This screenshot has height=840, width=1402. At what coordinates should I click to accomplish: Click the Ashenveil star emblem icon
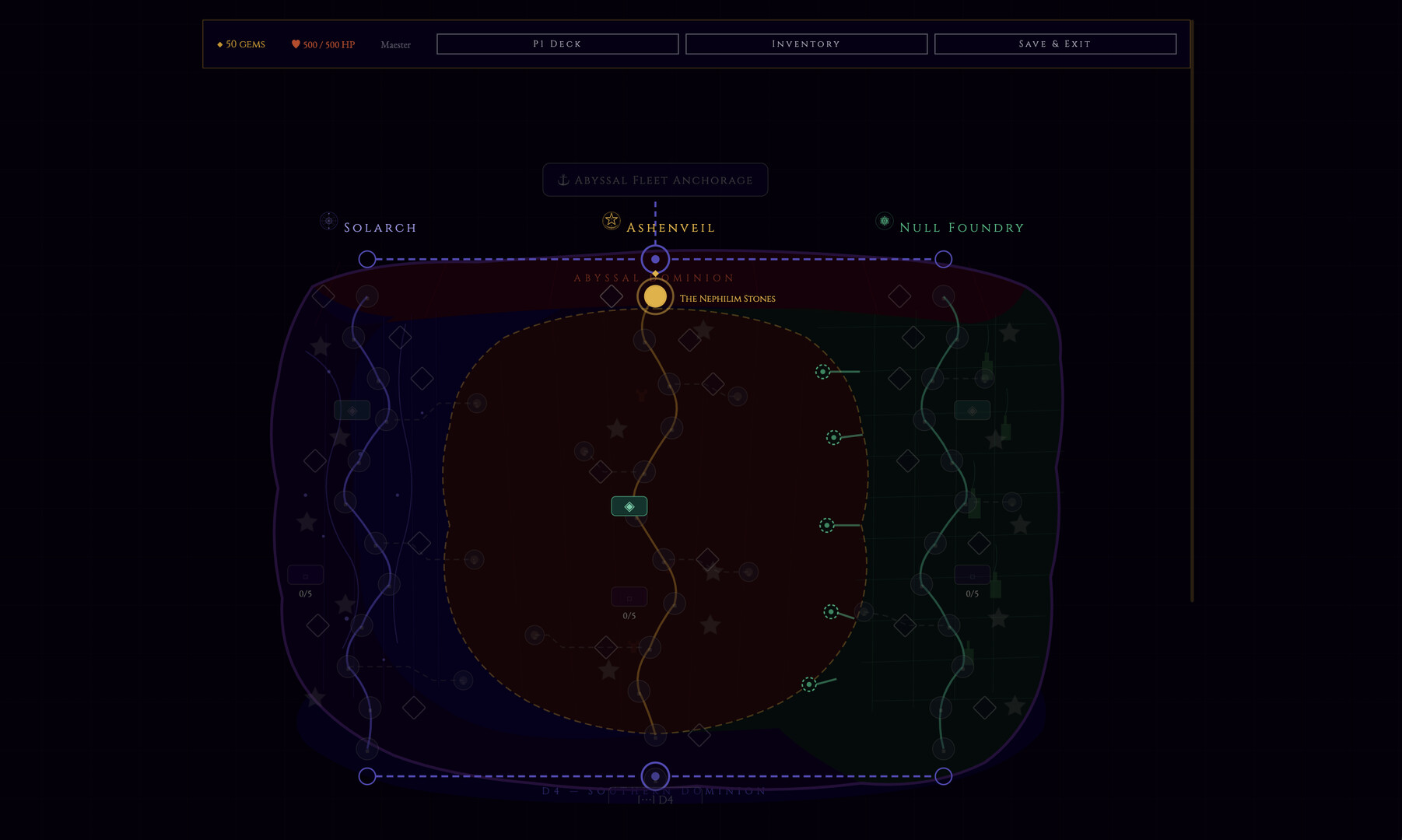tap(612, 220)
